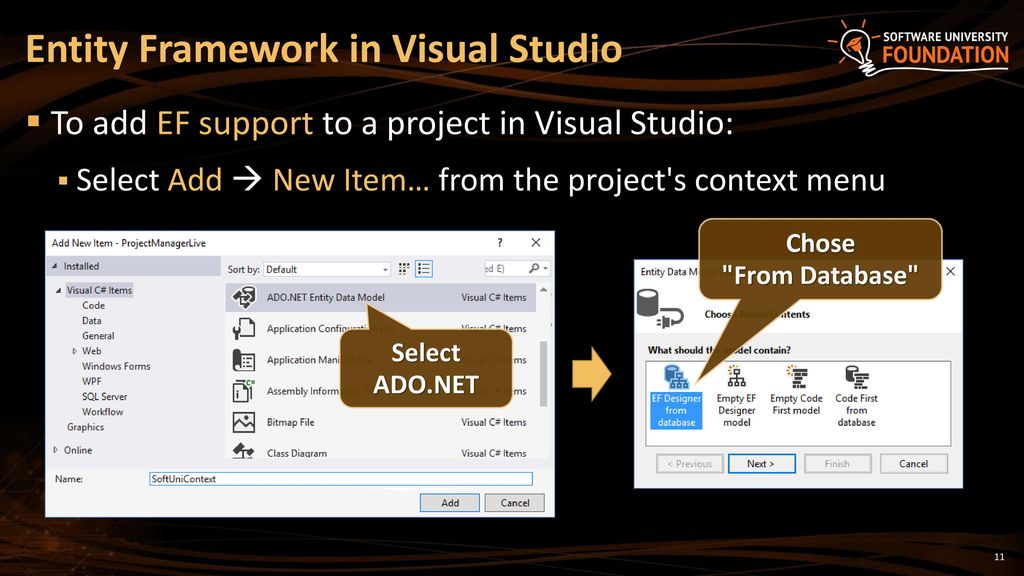The image size is (1024, 576).
Task: Collapse the Visual C# Items node
Action: point(58,290)
